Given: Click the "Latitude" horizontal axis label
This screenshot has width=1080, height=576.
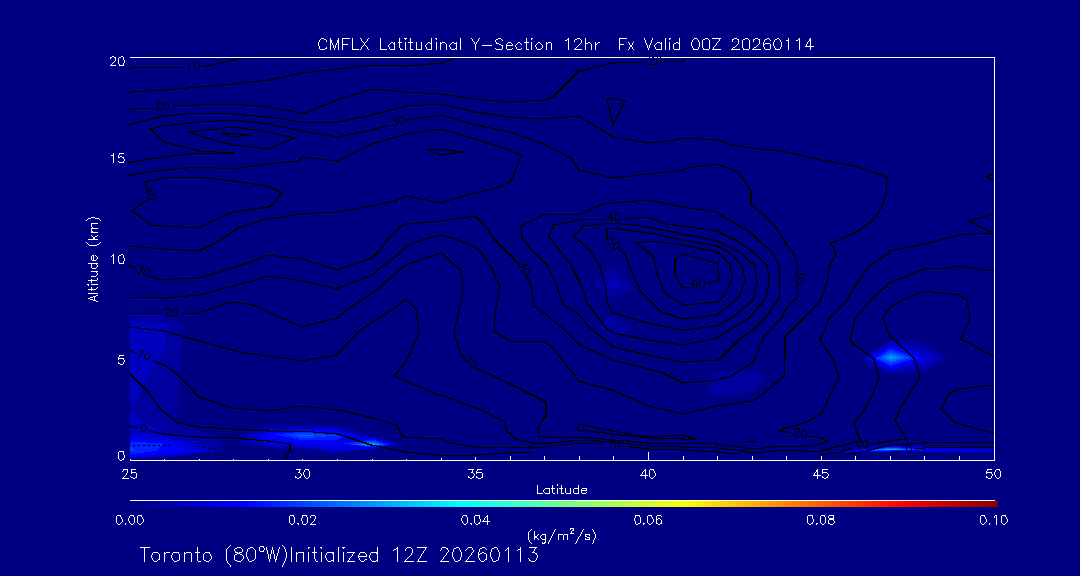Looking at the screenshot, I should click(562, 490).
